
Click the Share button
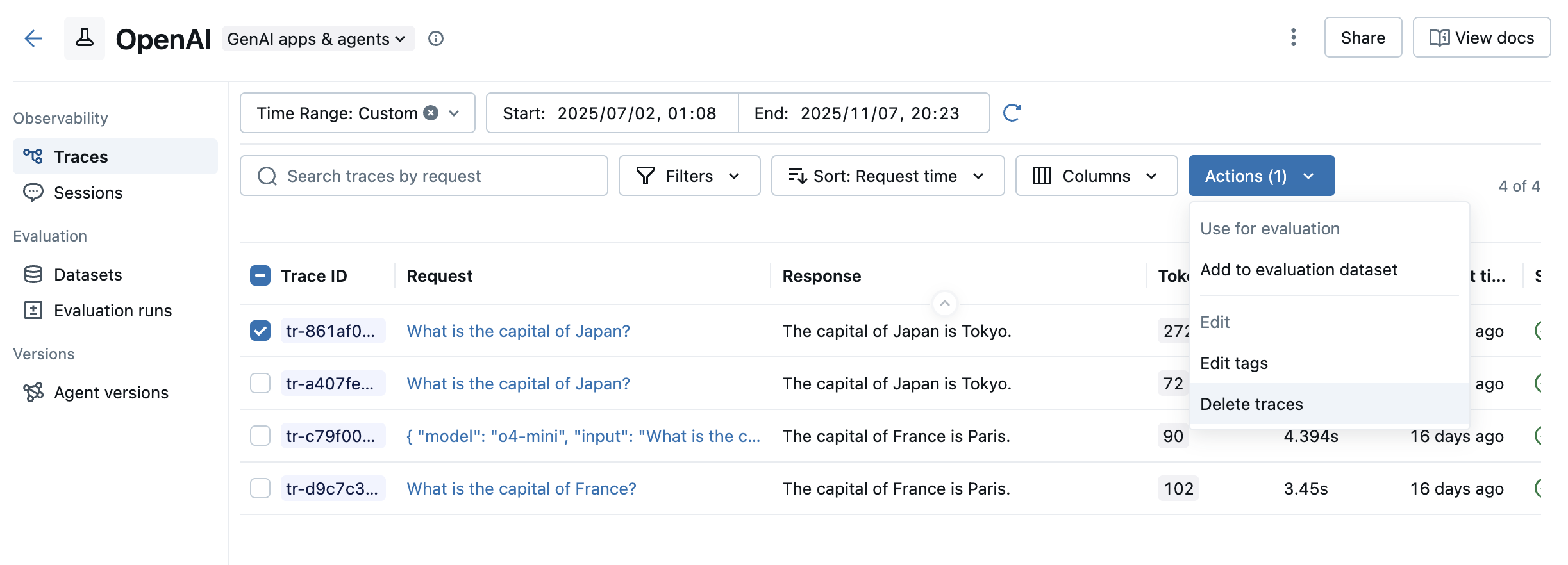(x=1363, y=38)
